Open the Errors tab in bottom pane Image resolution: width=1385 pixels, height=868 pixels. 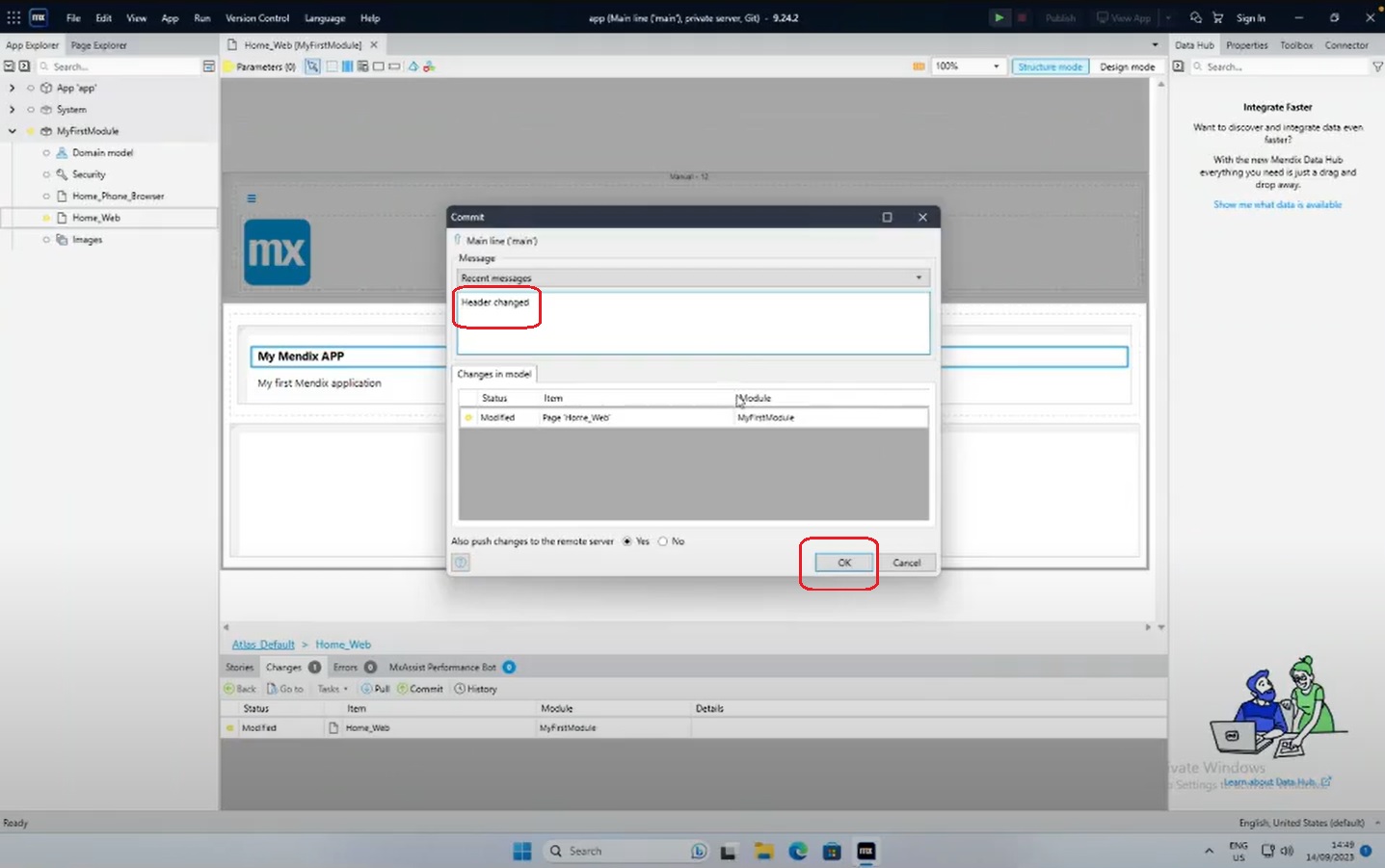click(354, 667)
